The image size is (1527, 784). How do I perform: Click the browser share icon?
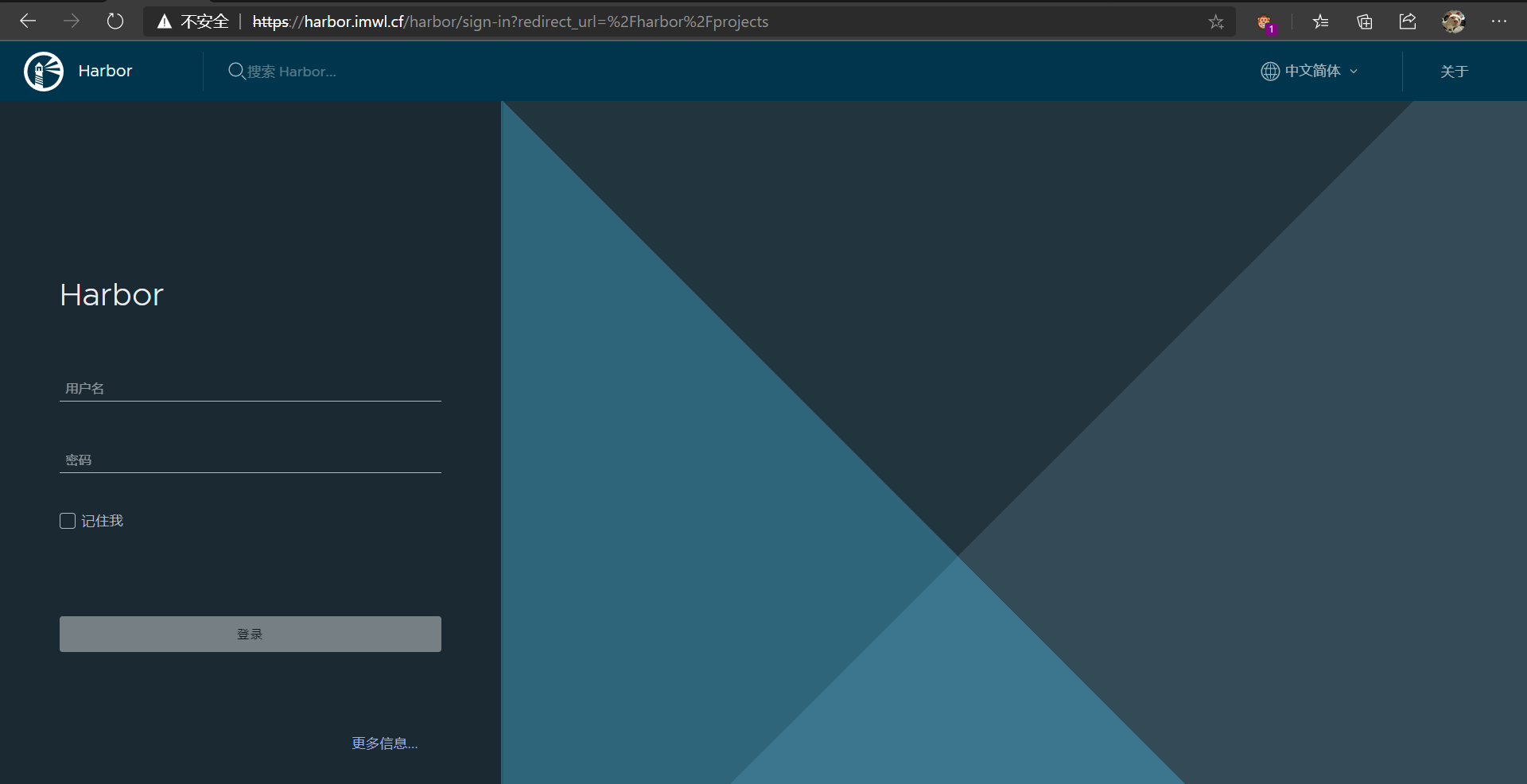(x=1408, y=21)
